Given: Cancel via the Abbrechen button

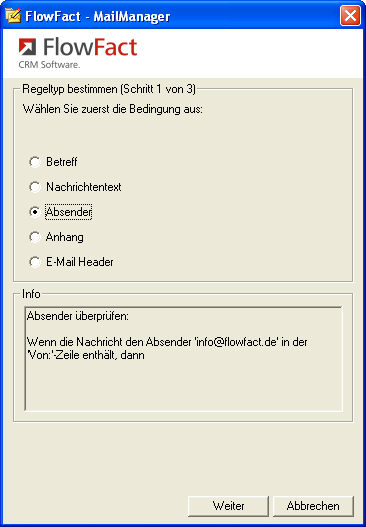Looking at the screenshot, I should 313,506.
